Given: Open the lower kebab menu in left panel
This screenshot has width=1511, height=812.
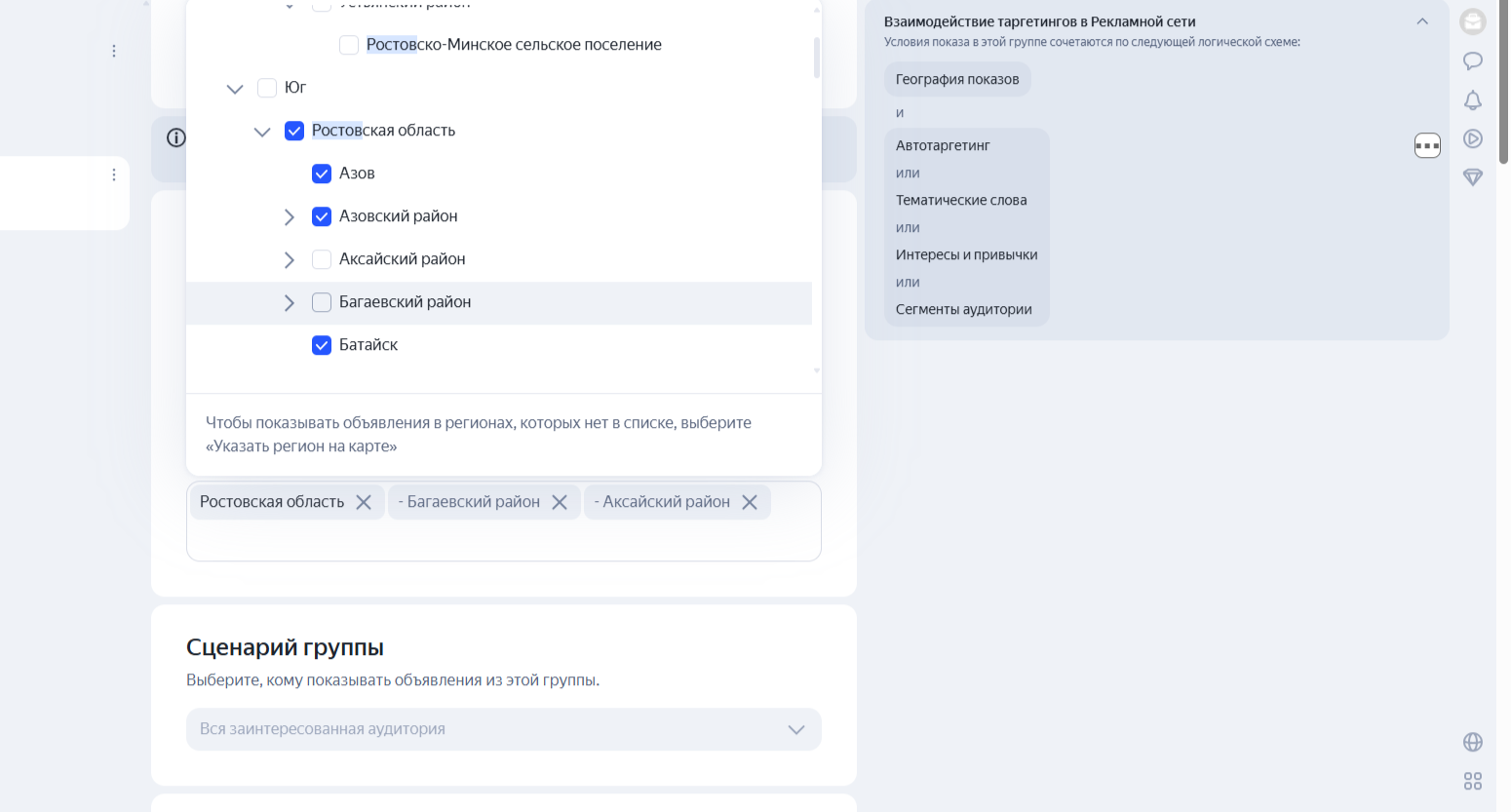Looking at the screenshot, I should (114, 174).
